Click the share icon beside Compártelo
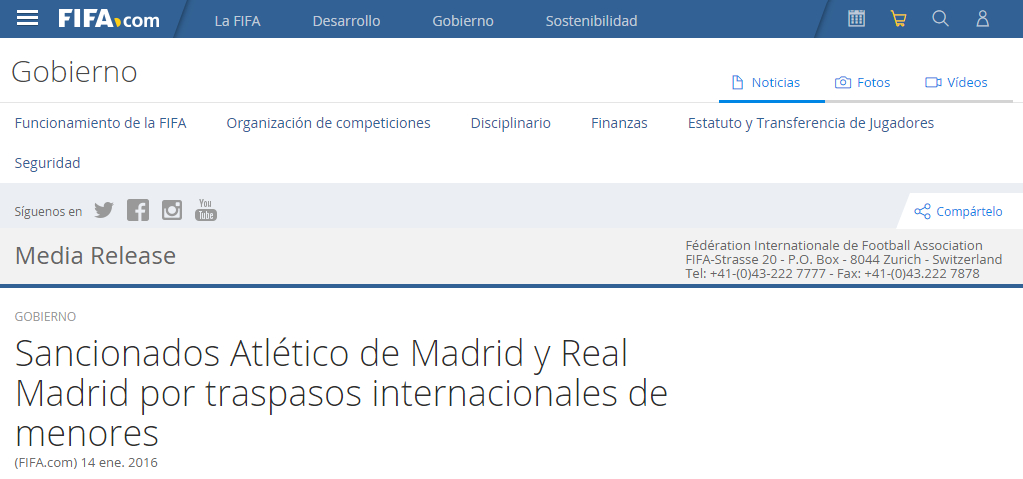 click(922, 211)
